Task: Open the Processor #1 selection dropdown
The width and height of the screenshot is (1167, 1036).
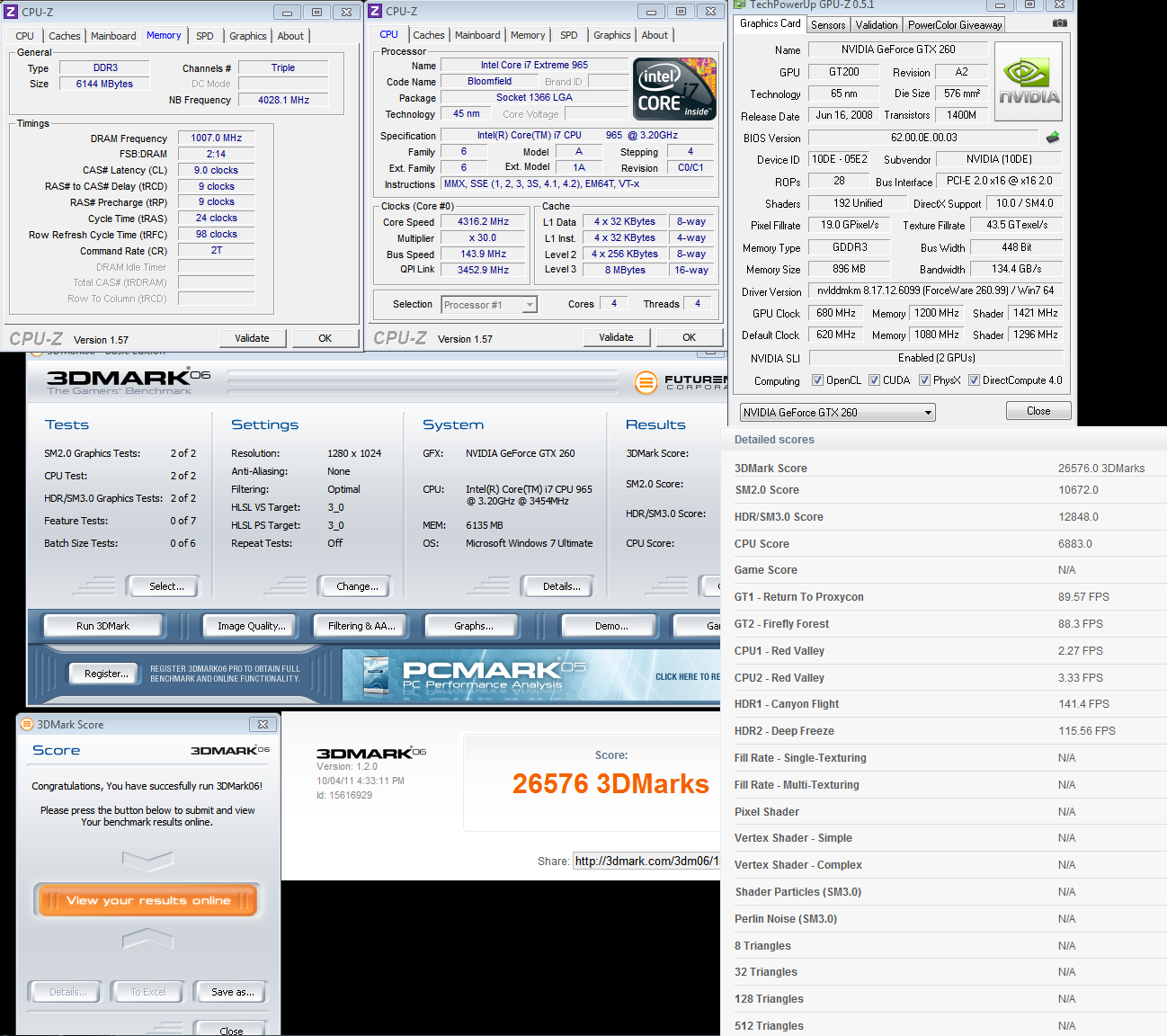Action: (x=489, y=305)
